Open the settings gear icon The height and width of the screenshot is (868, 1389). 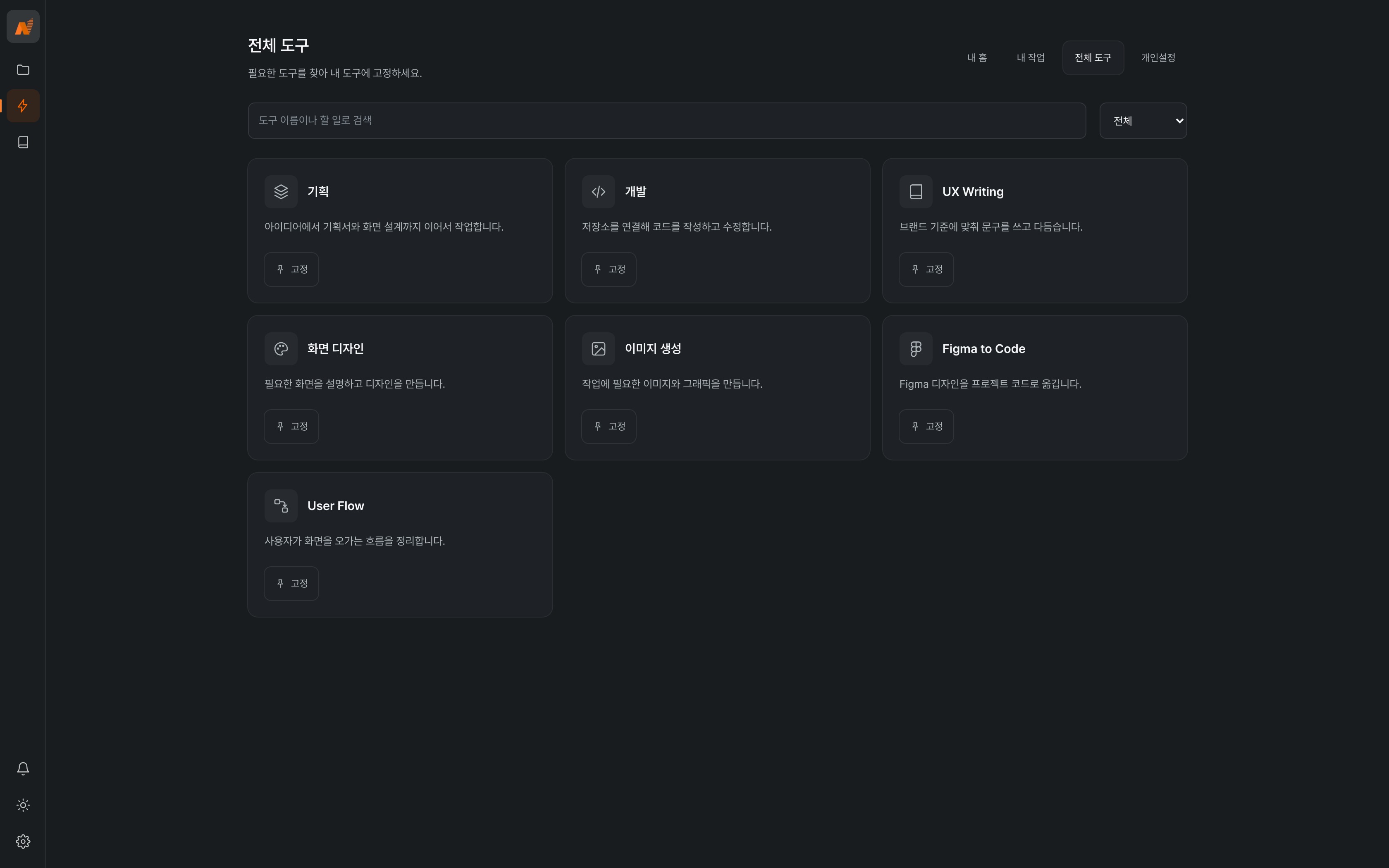click(x=23, y=841)
